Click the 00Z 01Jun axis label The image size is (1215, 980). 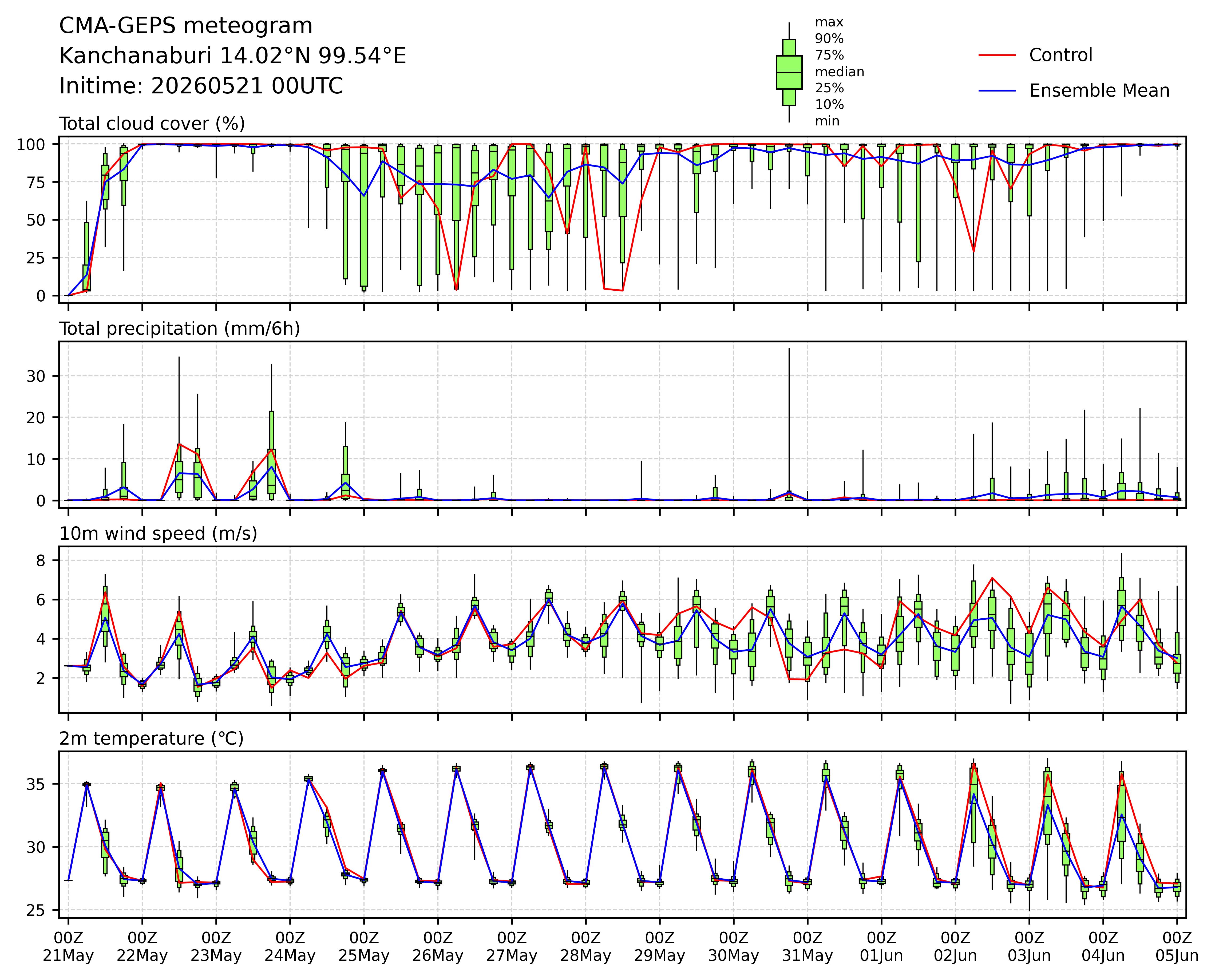click(x=881, y=947)
